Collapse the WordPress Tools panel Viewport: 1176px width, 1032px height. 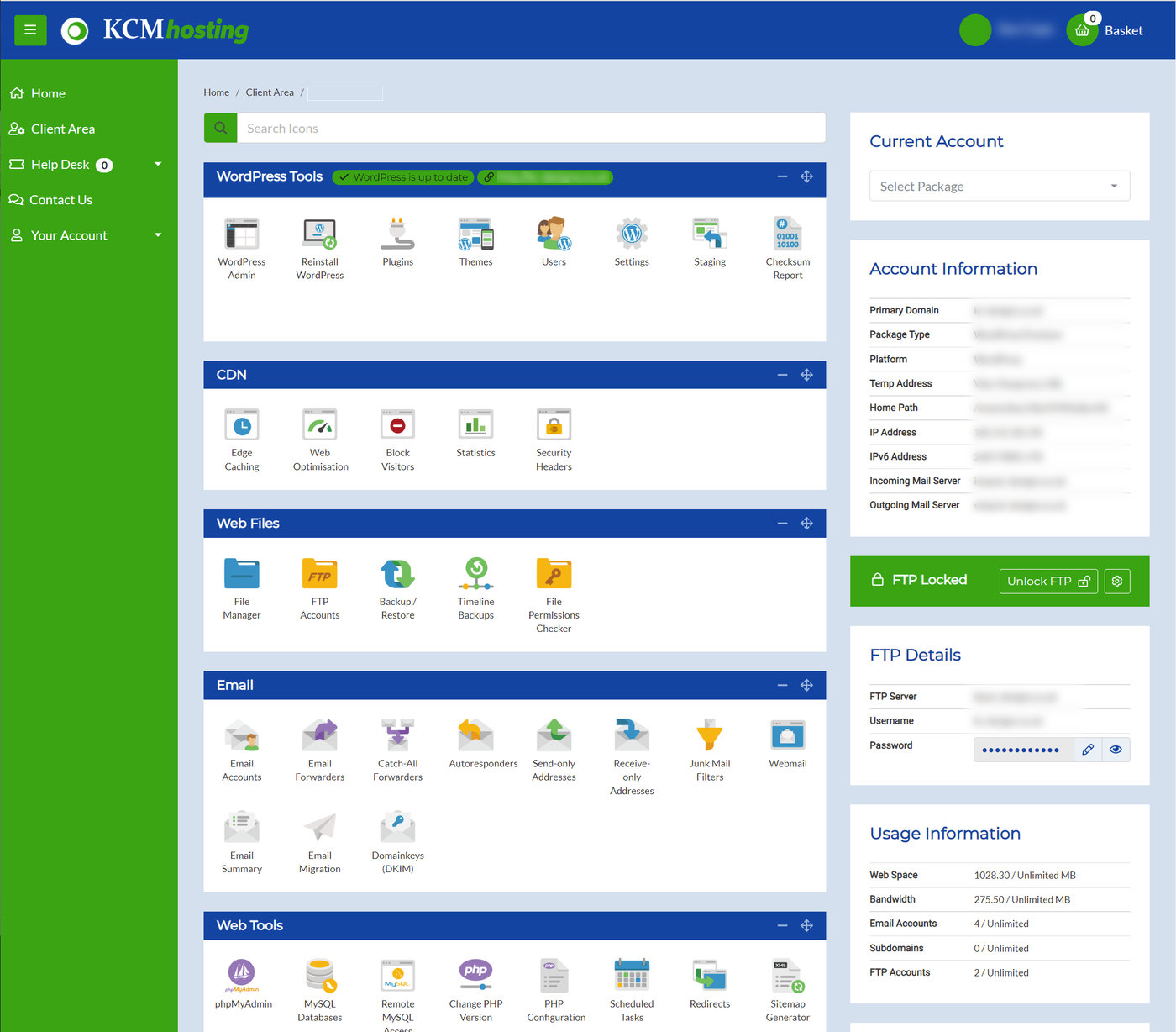(782, 176)
